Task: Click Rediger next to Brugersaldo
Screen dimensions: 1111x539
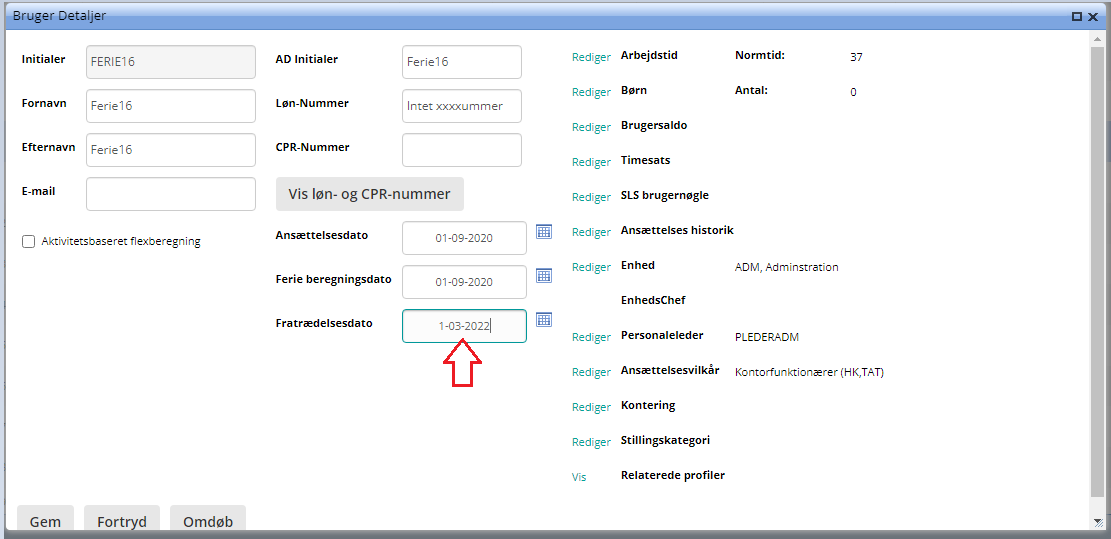Action: point(591,127)
